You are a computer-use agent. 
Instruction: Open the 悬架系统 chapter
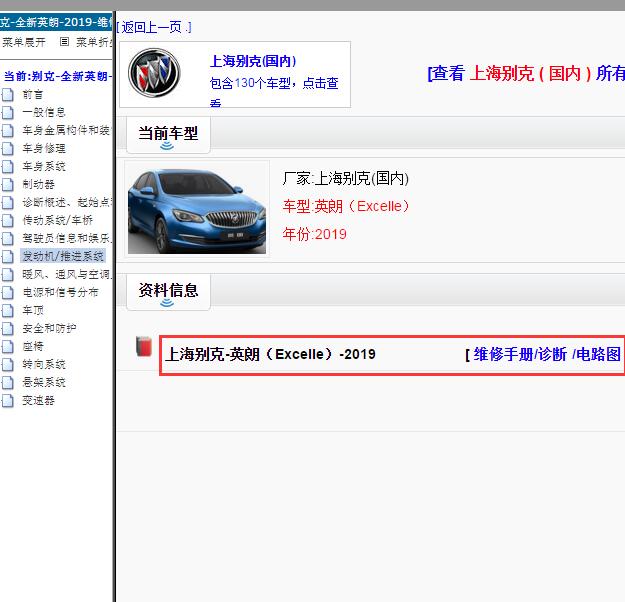(44, 382)
